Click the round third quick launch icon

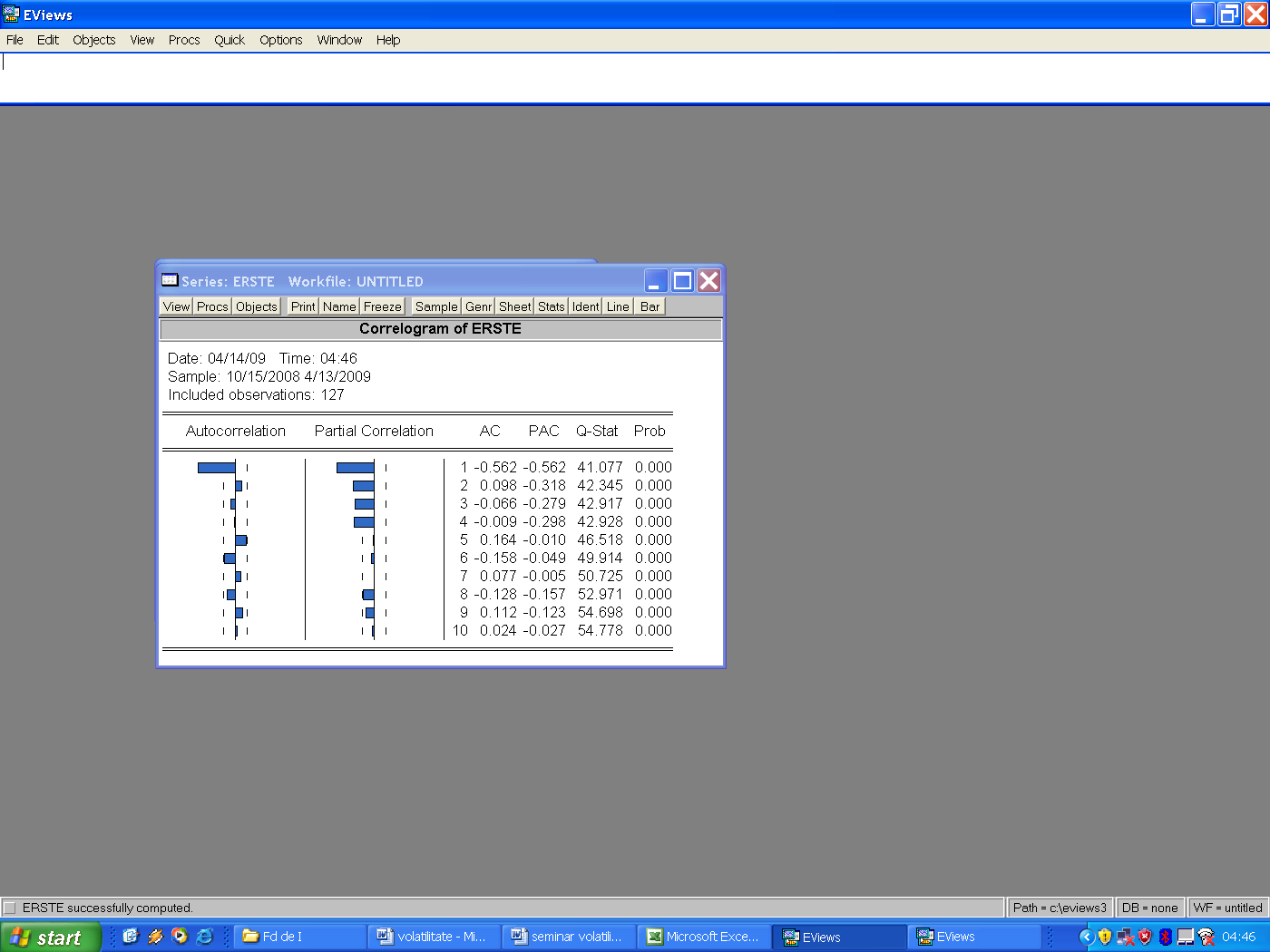click(x=180, y=937)
